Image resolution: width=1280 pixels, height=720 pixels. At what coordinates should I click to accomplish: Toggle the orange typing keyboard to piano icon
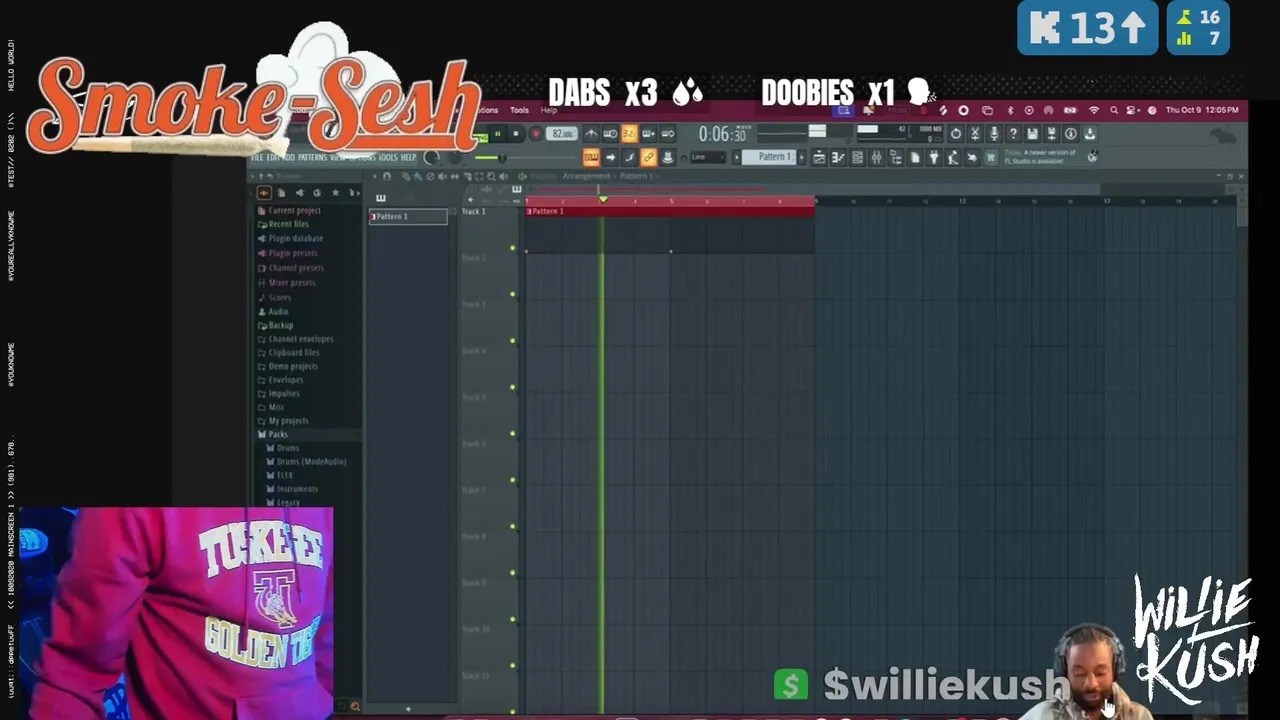coord(591,158)
